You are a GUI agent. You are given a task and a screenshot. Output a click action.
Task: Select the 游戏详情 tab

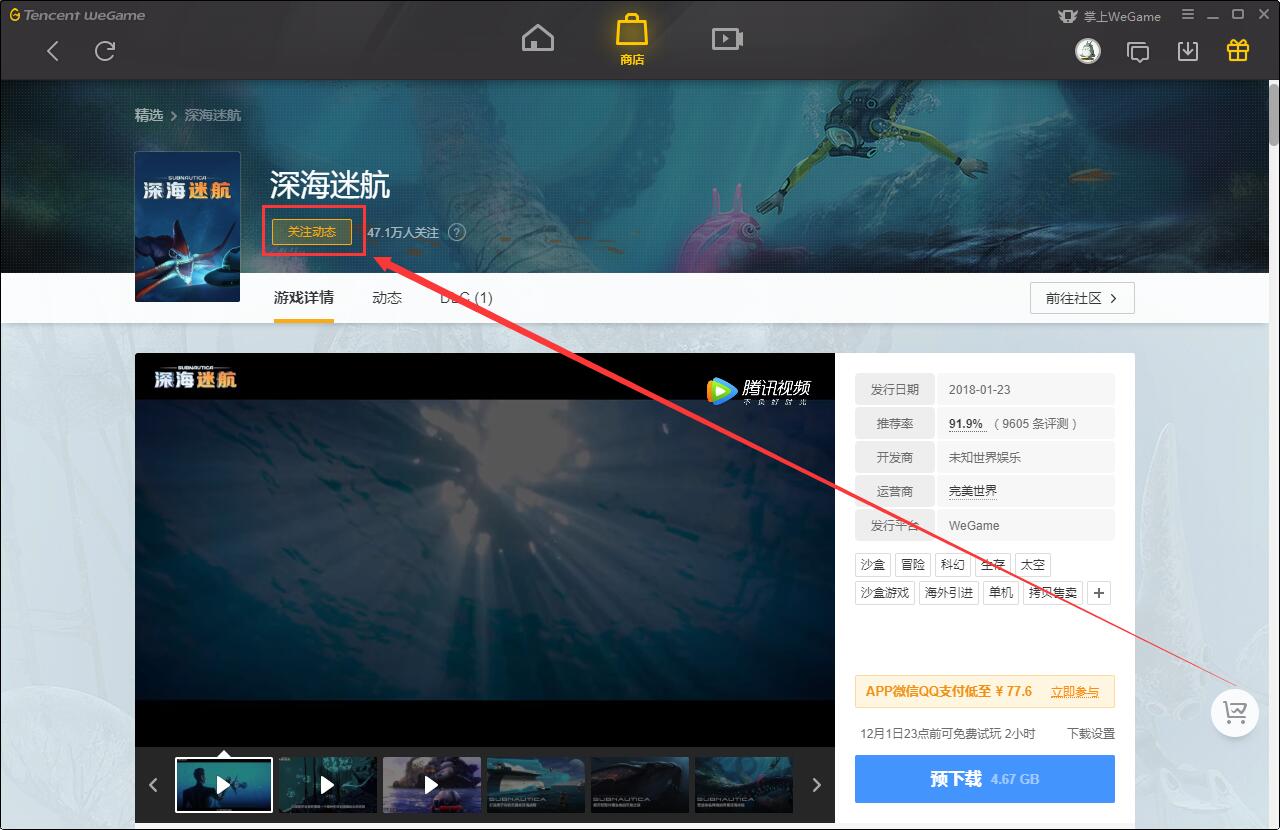tap(304, 298)
